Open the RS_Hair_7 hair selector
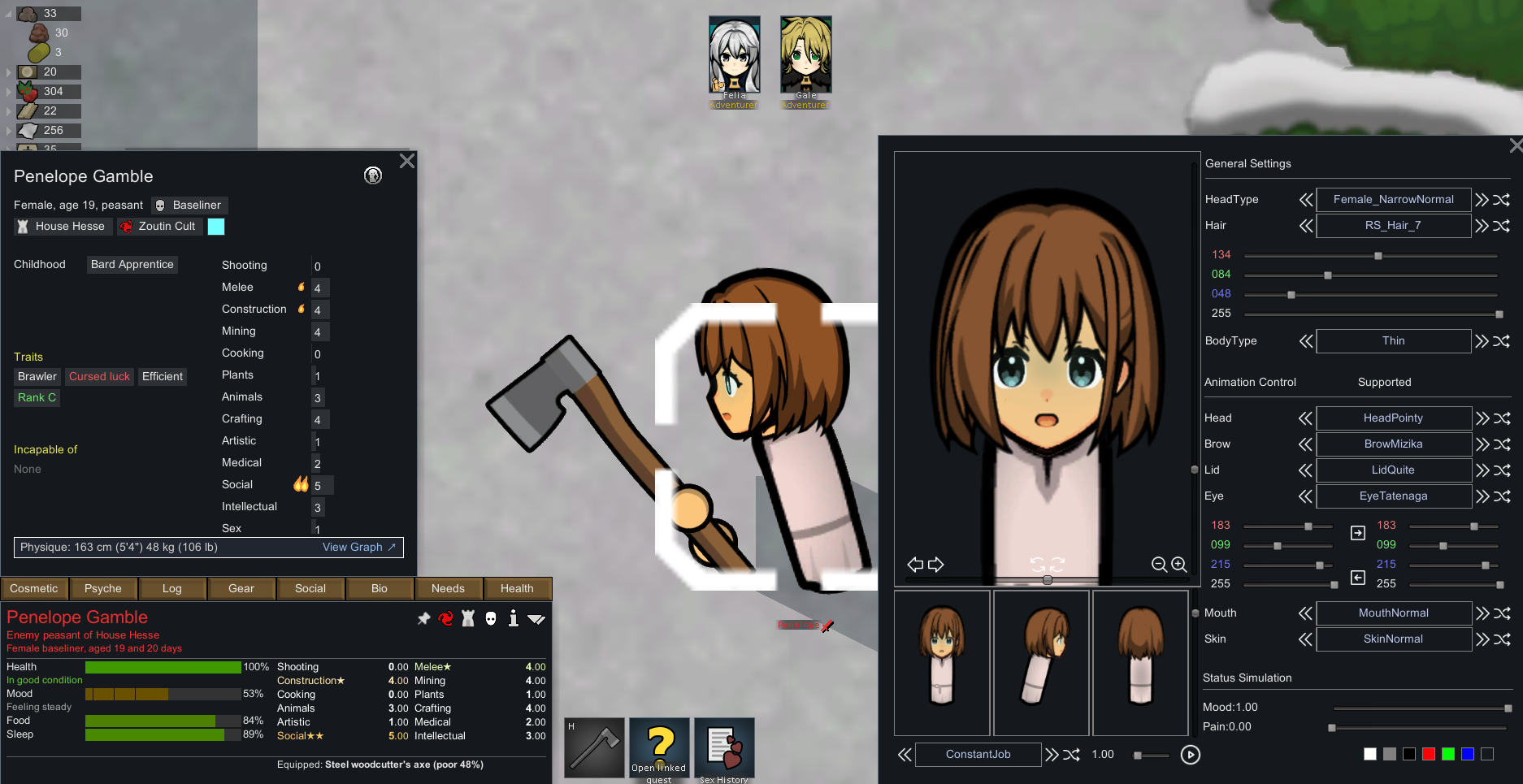The width and height of the screenshot is (1523, 784). tap(1393, 226)
